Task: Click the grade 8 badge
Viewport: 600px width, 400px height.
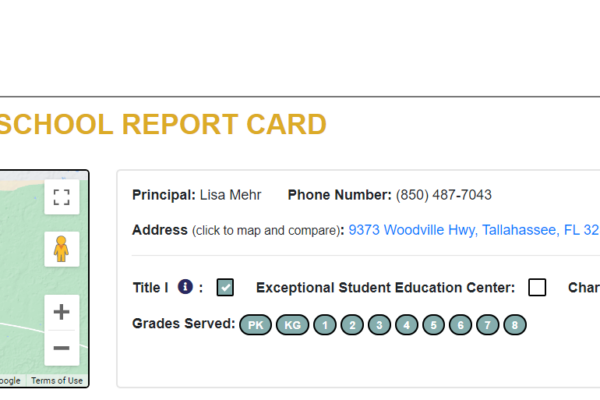Action: click(x=515, y=325)
